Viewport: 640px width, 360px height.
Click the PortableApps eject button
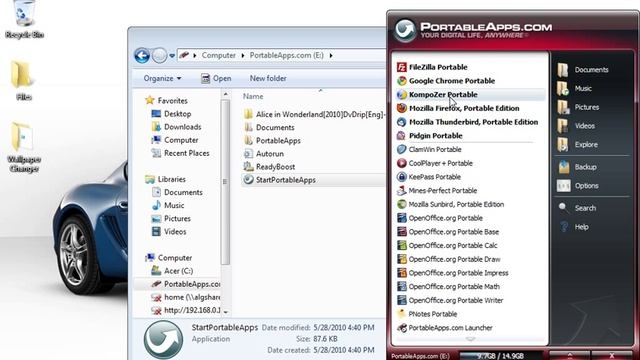click(569, 356)
